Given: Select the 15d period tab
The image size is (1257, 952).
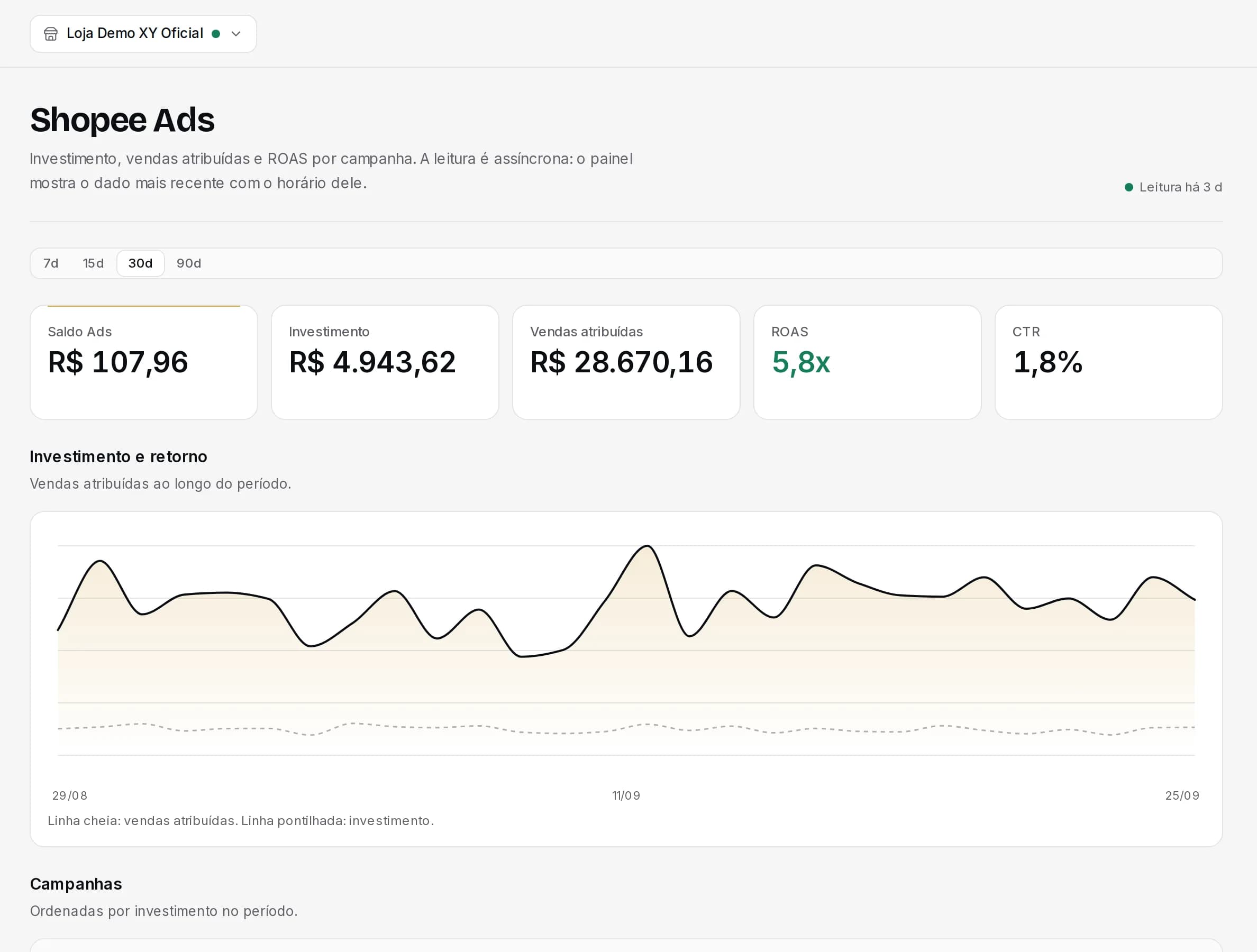Looking at the screenshot, I should point(93,263).
